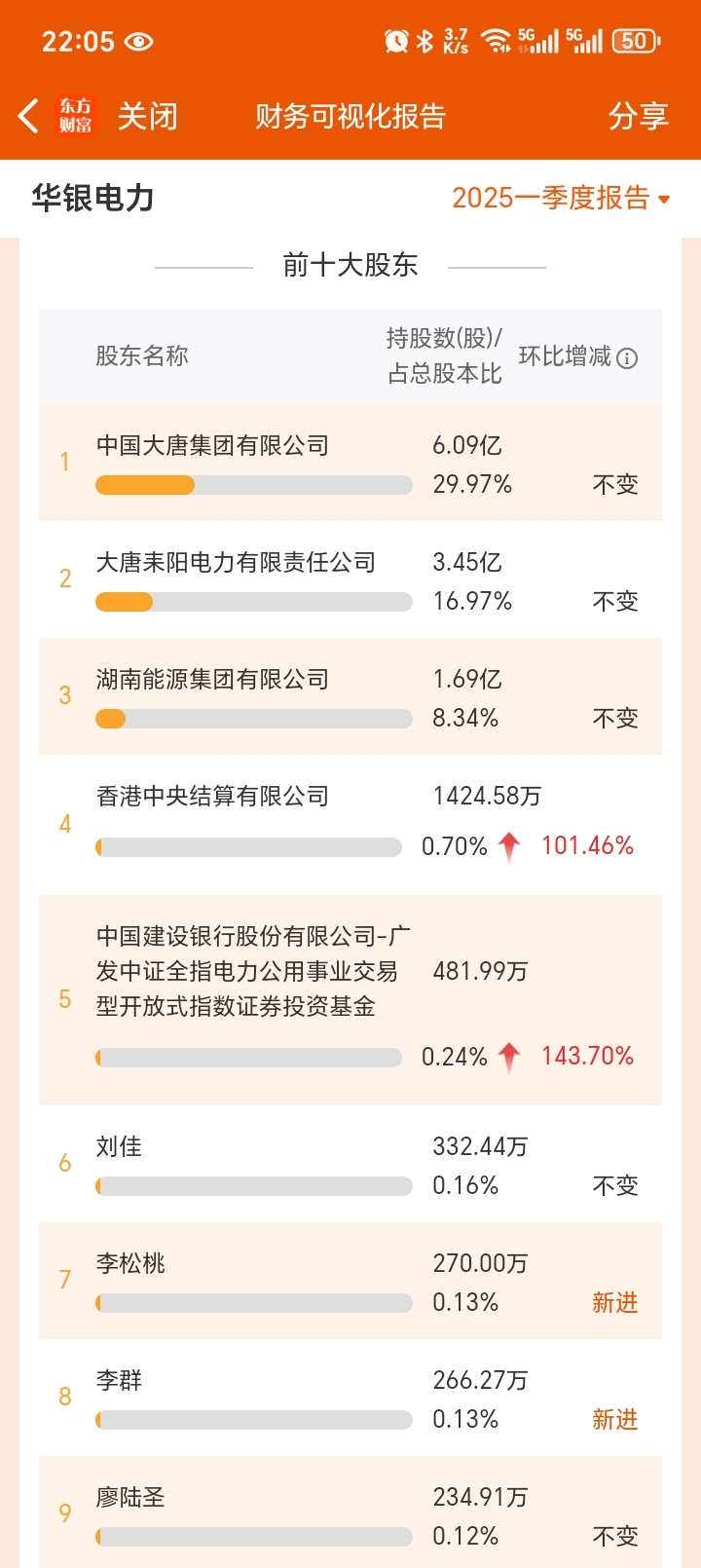Tap the 股东名称 column header

pos(142,355)
